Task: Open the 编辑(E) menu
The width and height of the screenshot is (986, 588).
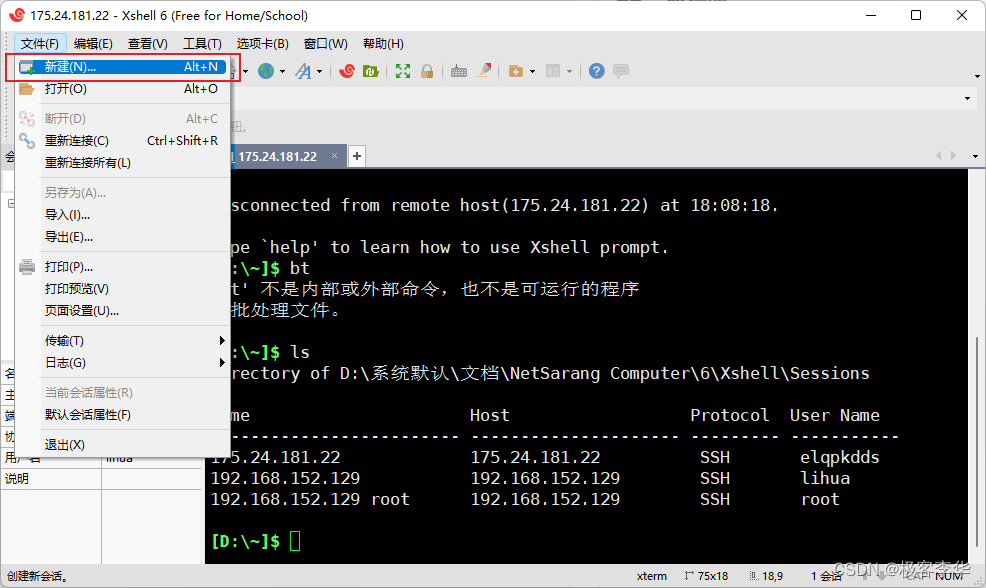Action: click(93, 43)
